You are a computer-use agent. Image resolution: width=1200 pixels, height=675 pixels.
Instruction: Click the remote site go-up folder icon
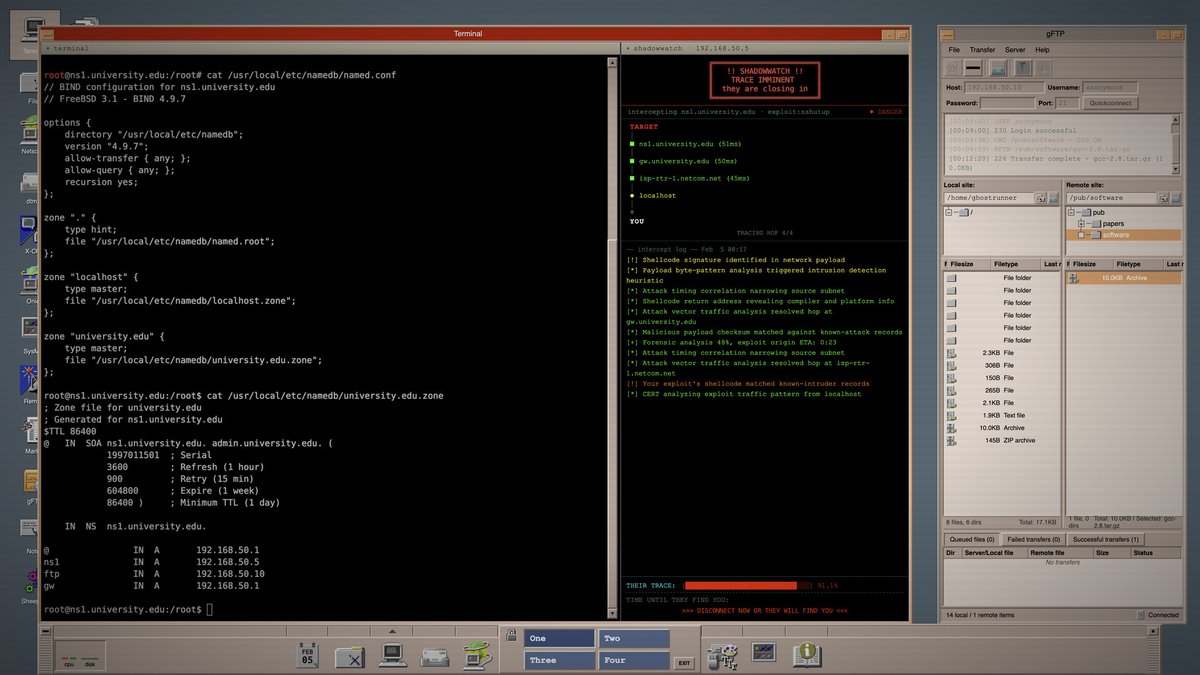(x=1162, y=198)
